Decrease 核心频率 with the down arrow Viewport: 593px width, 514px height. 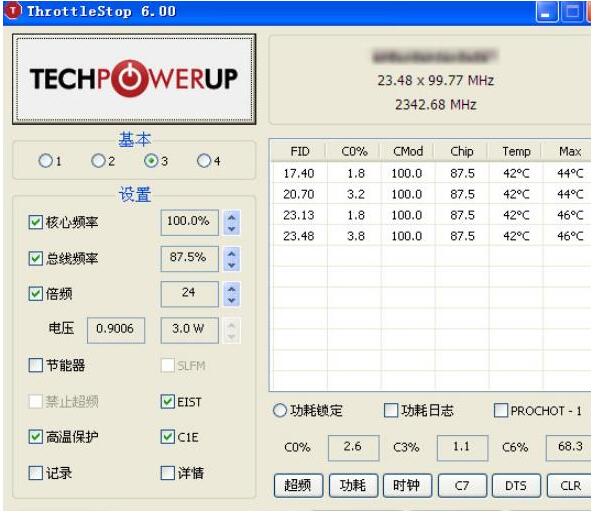[x=232, y=229]
